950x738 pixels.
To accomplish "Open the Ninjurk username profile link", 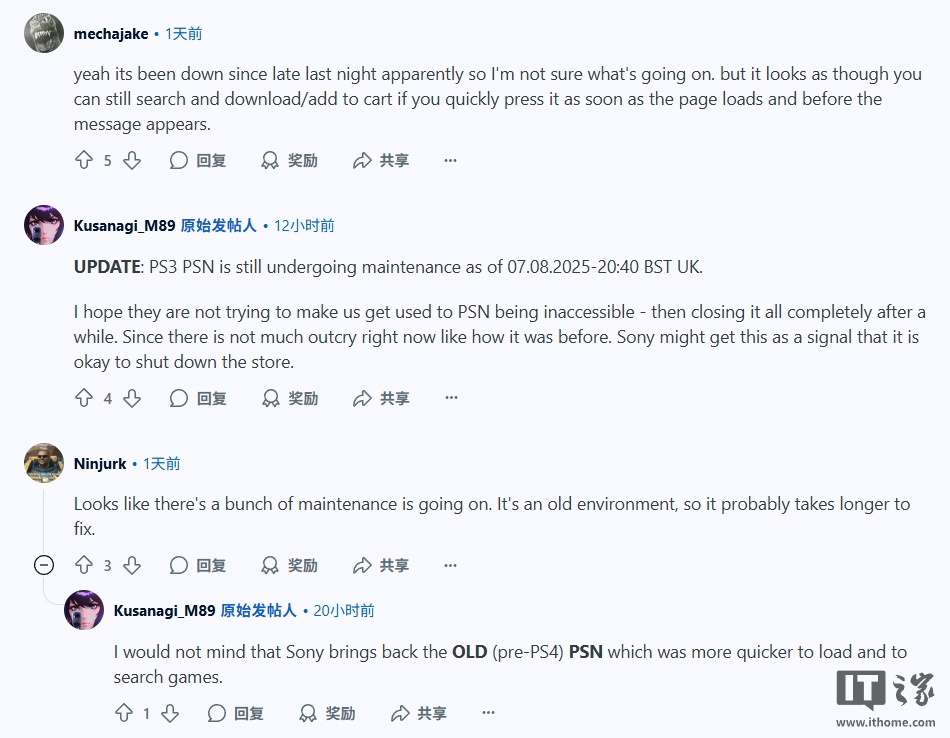I will [x=100, y=464].
